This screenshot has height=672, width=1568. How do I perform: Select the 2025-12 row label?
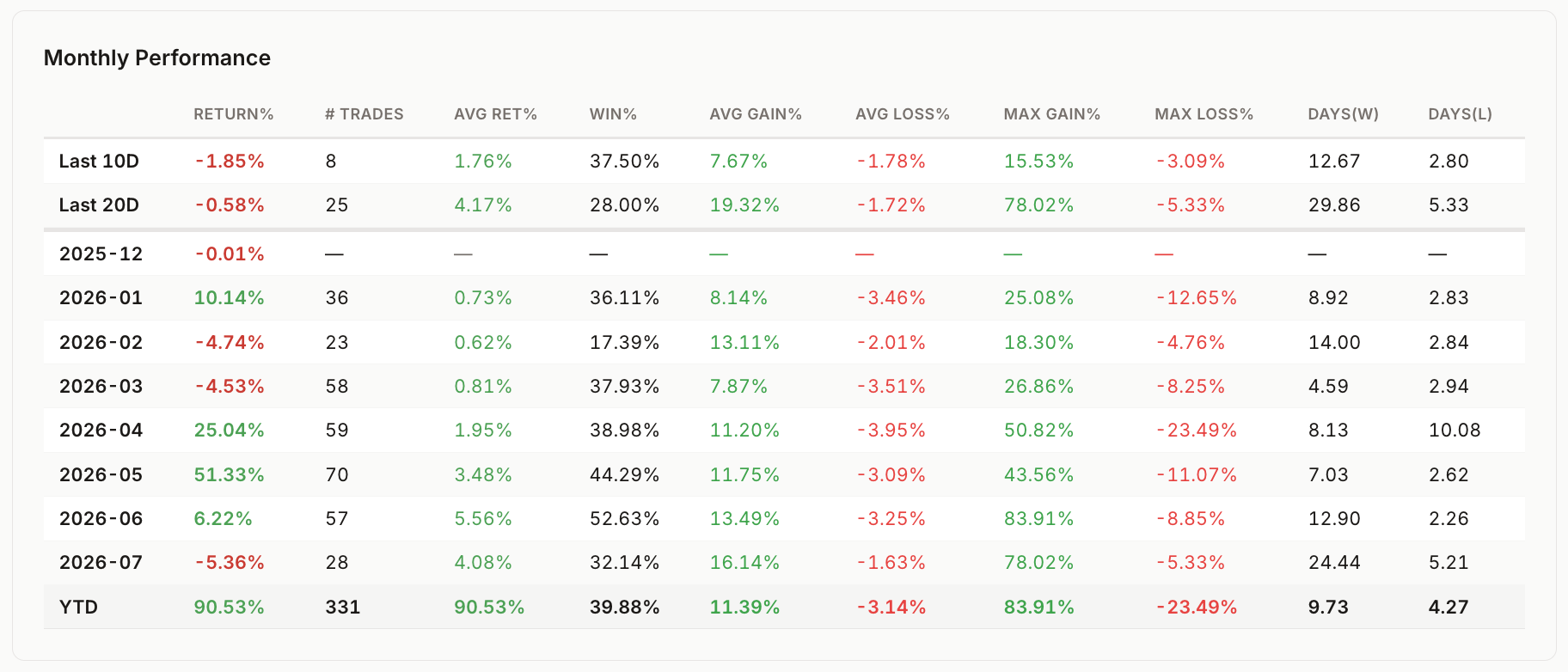coord(101,254)
